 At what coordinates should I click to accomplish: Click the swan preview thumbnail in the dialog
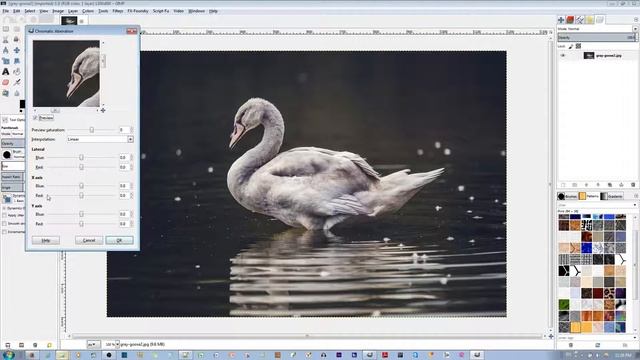point(66,73)
